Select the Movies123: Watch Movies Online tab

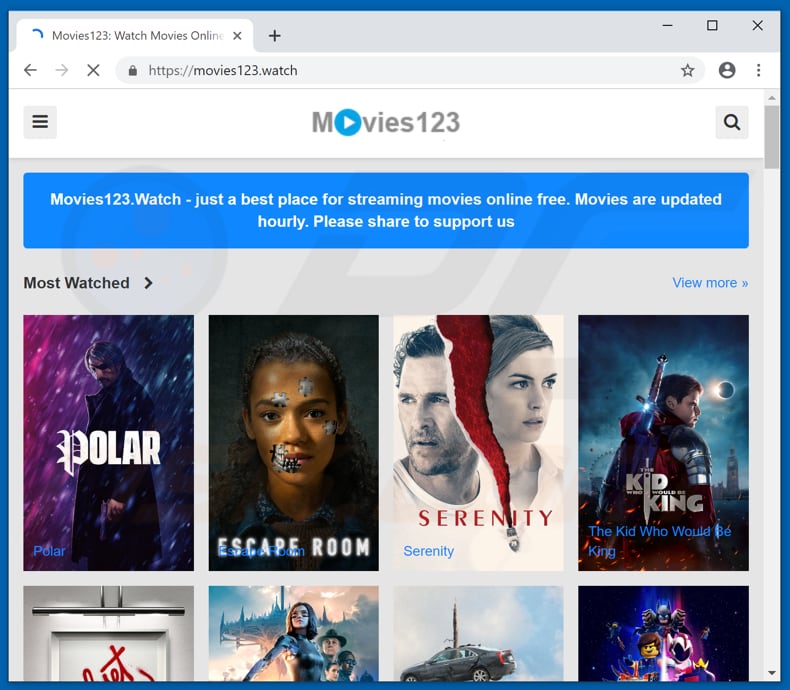tap(135, 36)
